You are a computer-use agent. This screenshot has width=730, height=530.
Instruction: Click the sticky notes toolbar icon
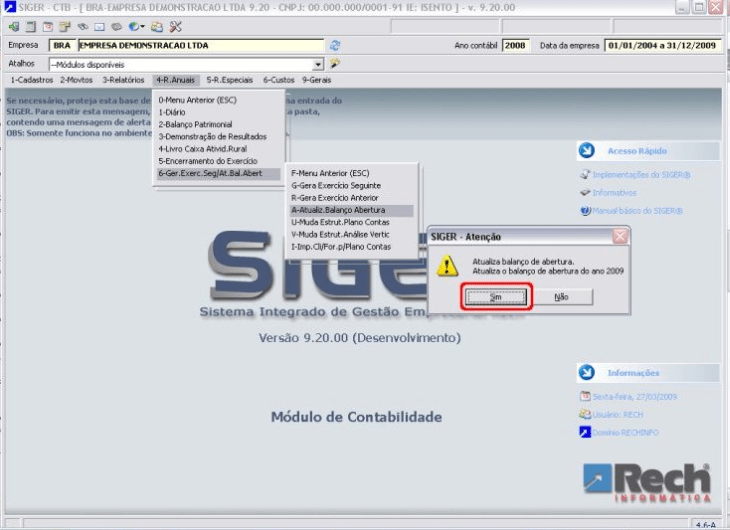coord(65,27)
